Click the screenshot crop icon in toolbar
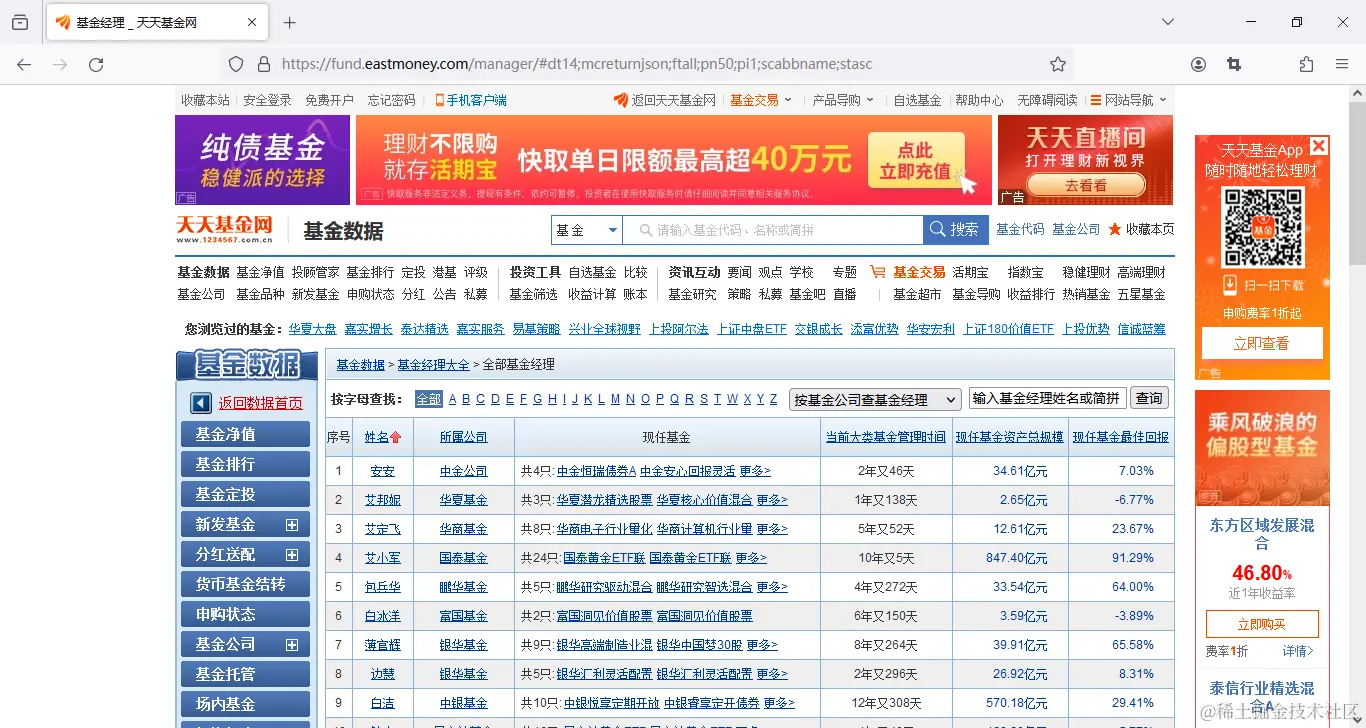This screenshot has height=728, width=1366. click(x=1234, y=64)
